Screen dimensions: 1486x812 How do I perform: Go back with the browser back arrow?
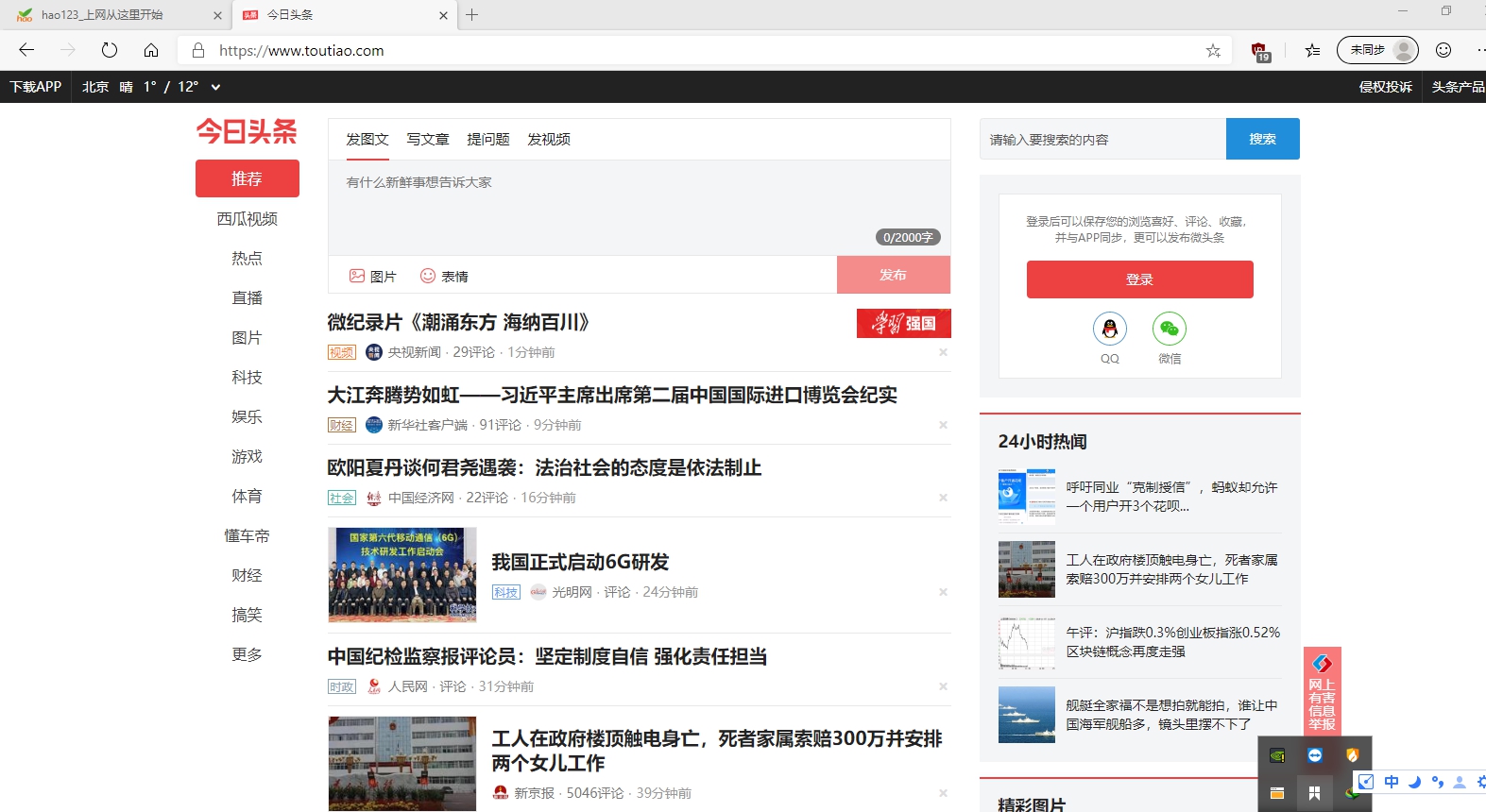[x=26, y=50]
